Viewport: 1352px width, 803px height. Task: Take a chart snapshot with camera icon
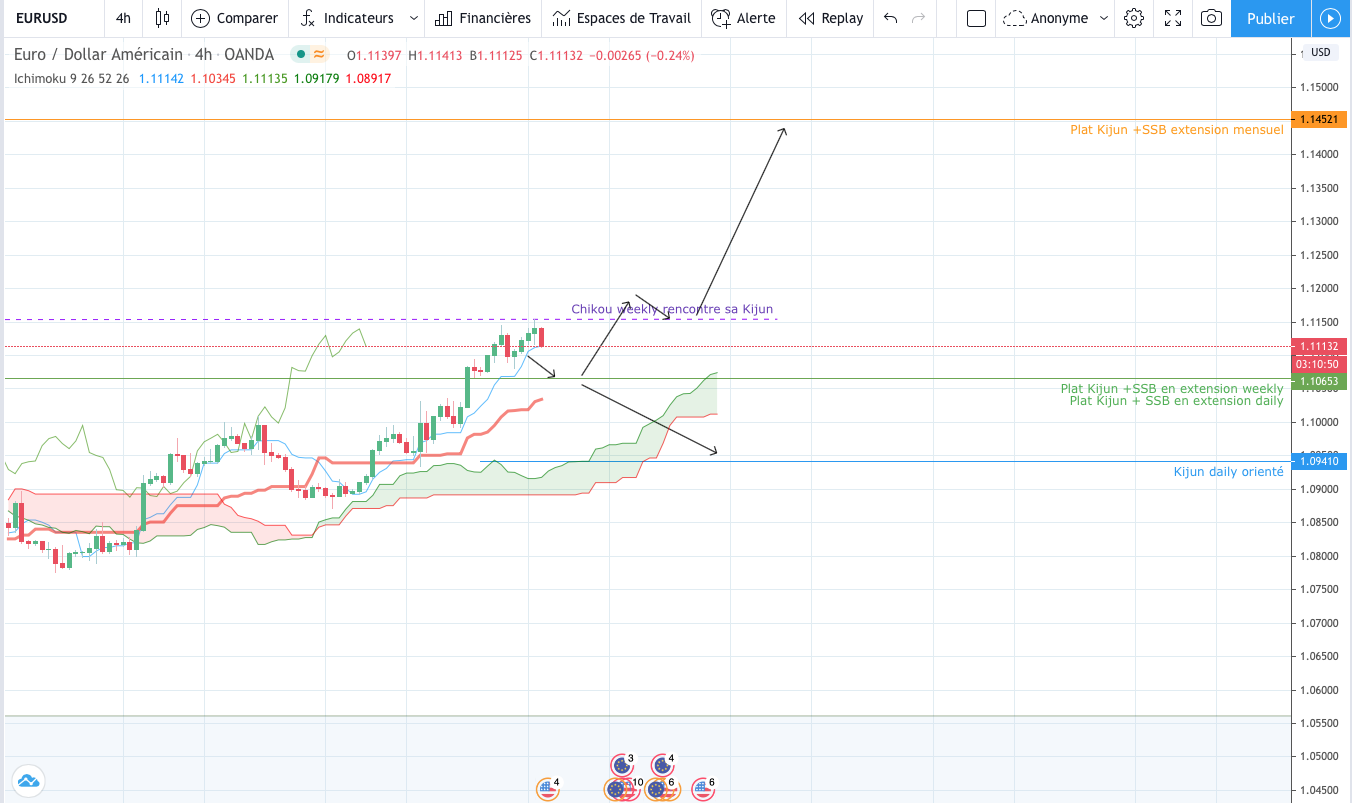1211,18
